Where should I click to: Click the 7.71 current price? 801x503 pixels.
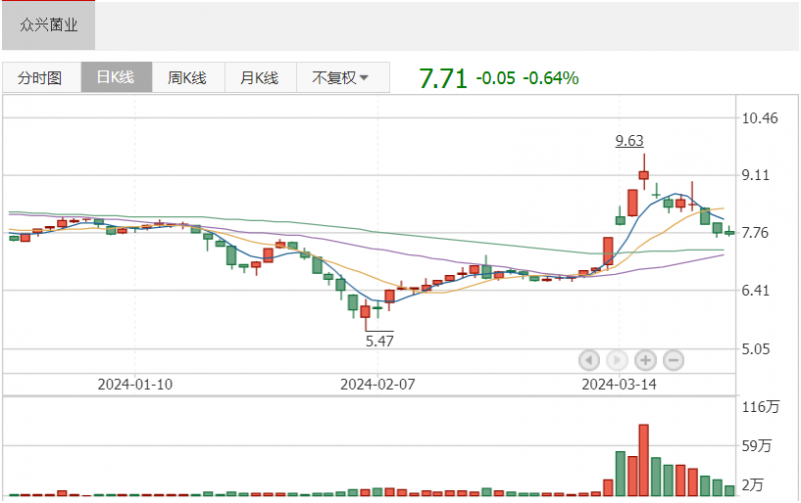(443, 79)
